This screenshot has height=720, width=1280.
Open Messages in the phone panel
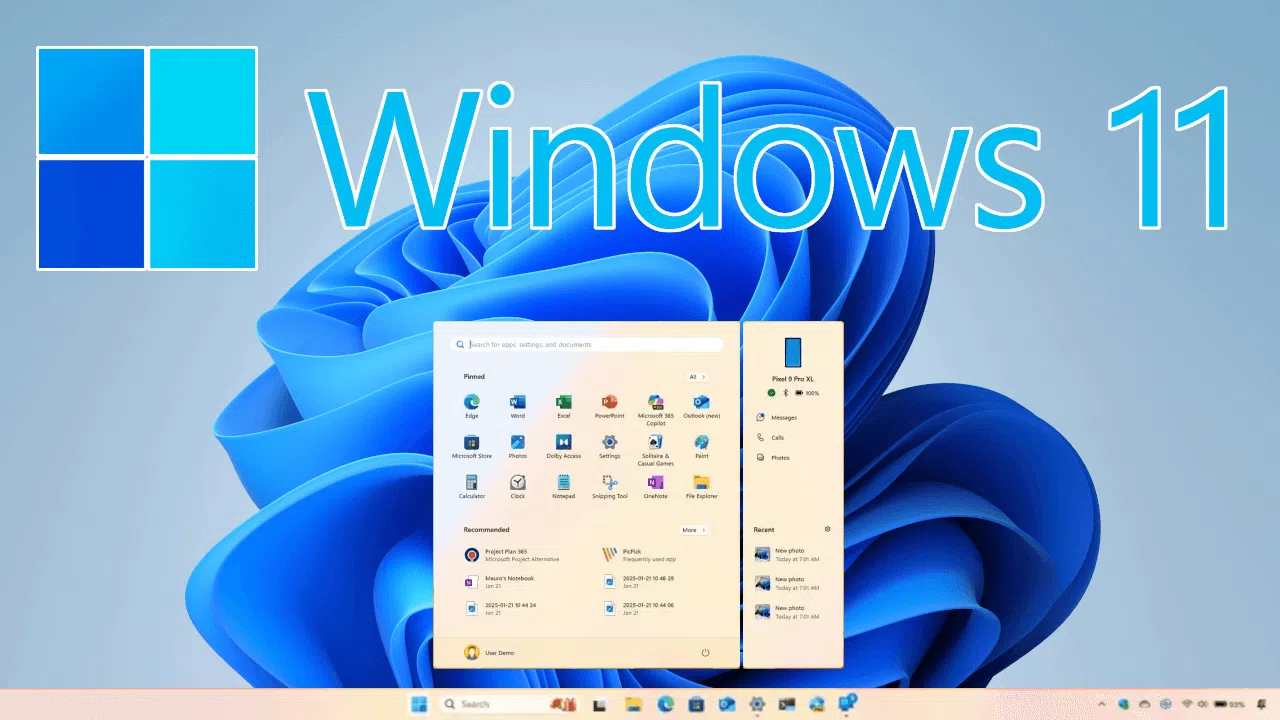coord(783,418)
